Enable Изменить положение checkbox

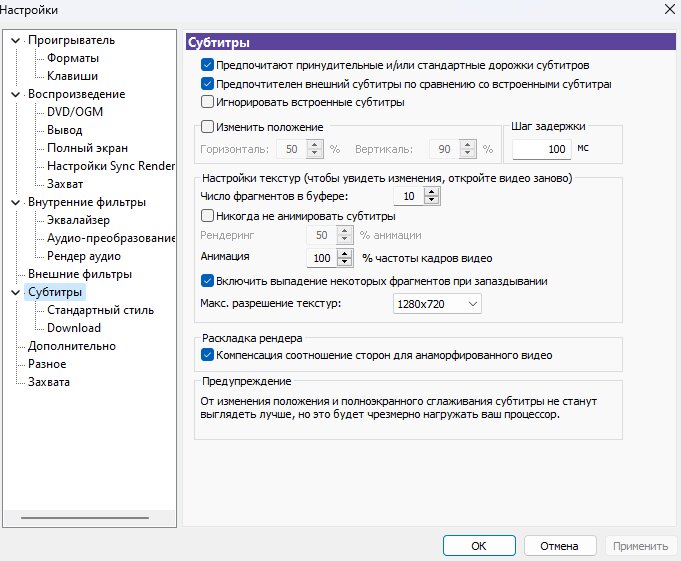click(x=207, y=127)
